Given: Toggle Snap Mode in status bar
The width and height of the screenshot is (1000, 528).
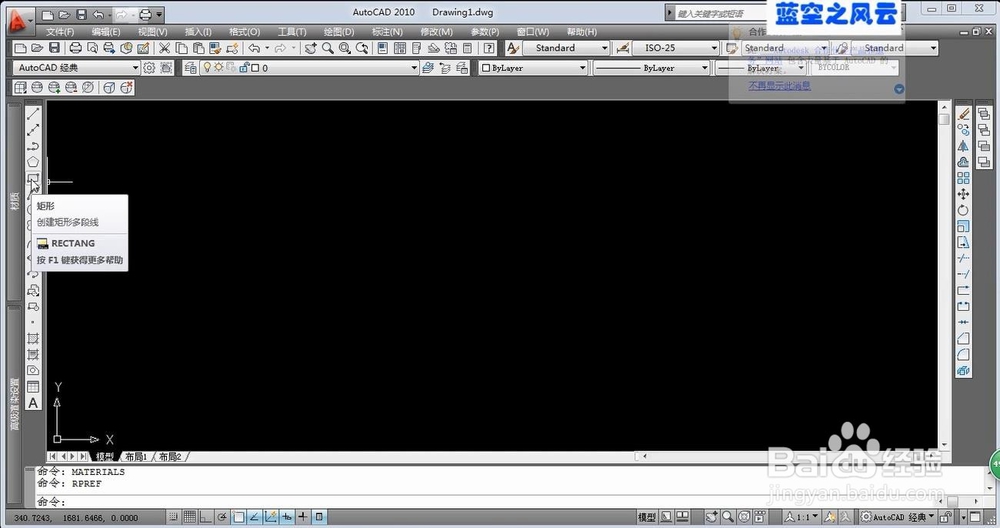Looking at the screenshot, I should click(173, 517).
